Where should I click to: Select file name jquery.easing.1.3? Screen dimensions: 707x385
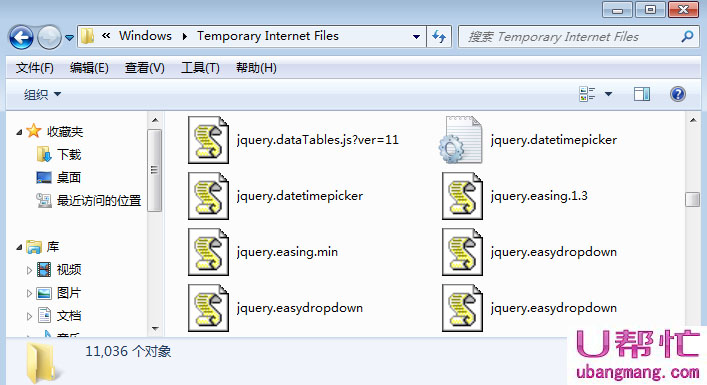[x=539, y=196]
